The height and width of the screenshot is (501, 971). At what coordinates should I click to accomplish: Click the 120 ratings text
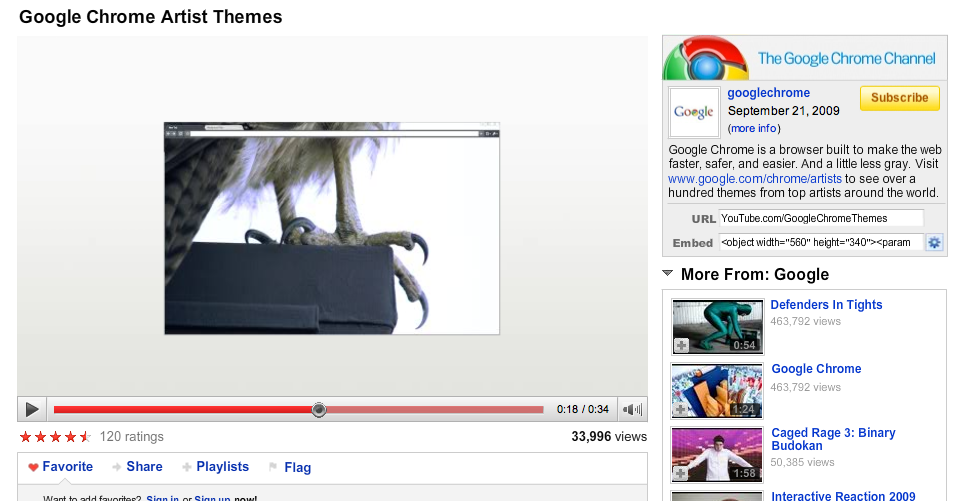(x=132, y=437)
